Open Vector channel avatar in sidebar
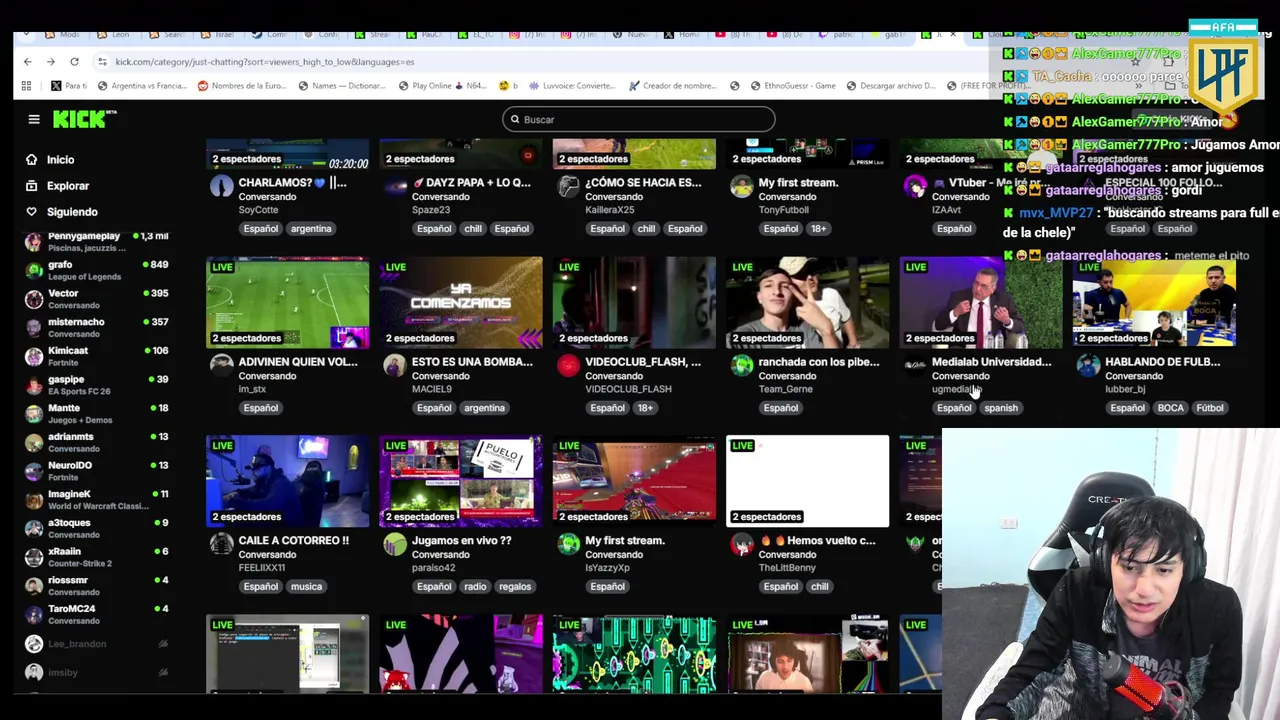Screen dimensions: 1280x720 34,299
